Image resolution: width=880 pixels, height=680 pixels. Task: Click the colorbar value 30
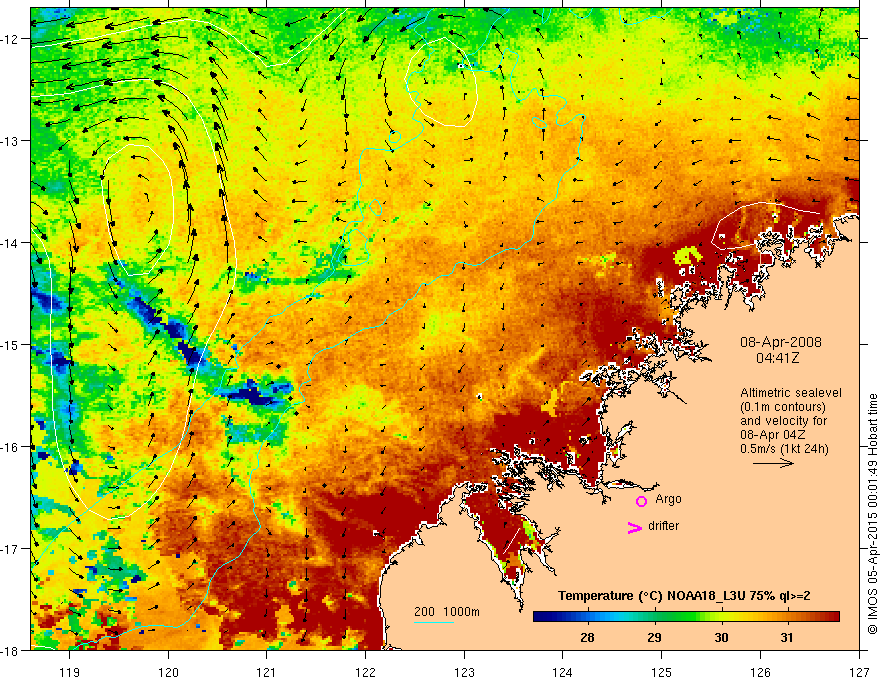(x=721, y=637)
